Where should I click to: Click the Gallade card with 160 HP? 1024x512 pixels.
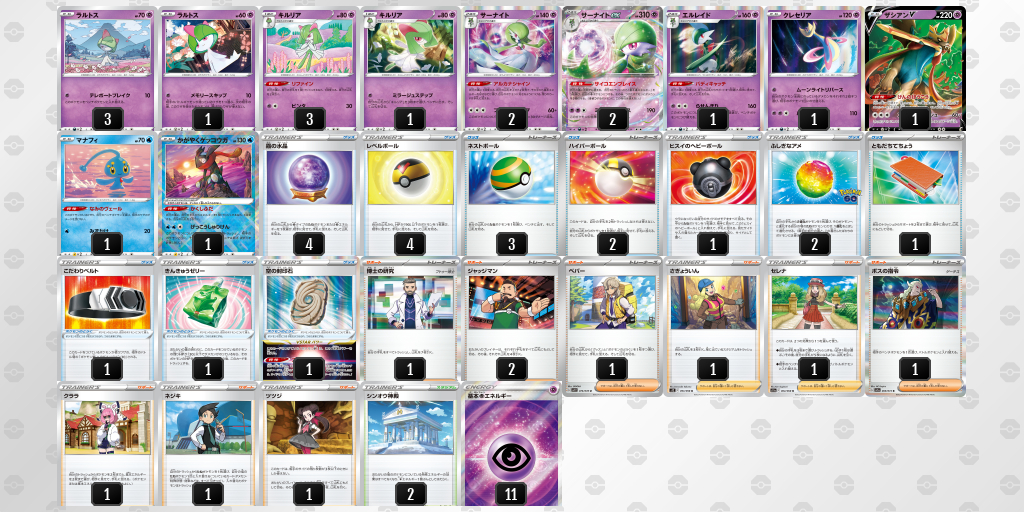pyautogui.click(x=713, y=69)
